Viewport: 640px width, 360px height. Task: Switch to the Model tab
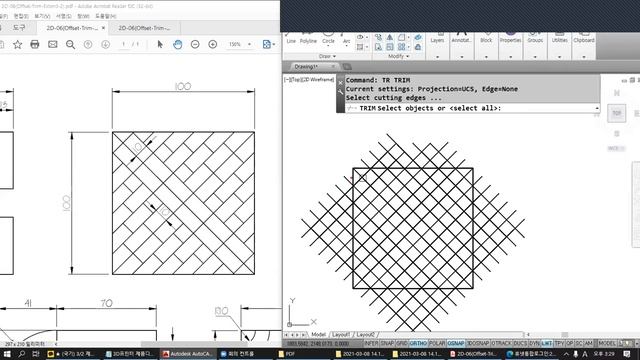coord(318,334)
